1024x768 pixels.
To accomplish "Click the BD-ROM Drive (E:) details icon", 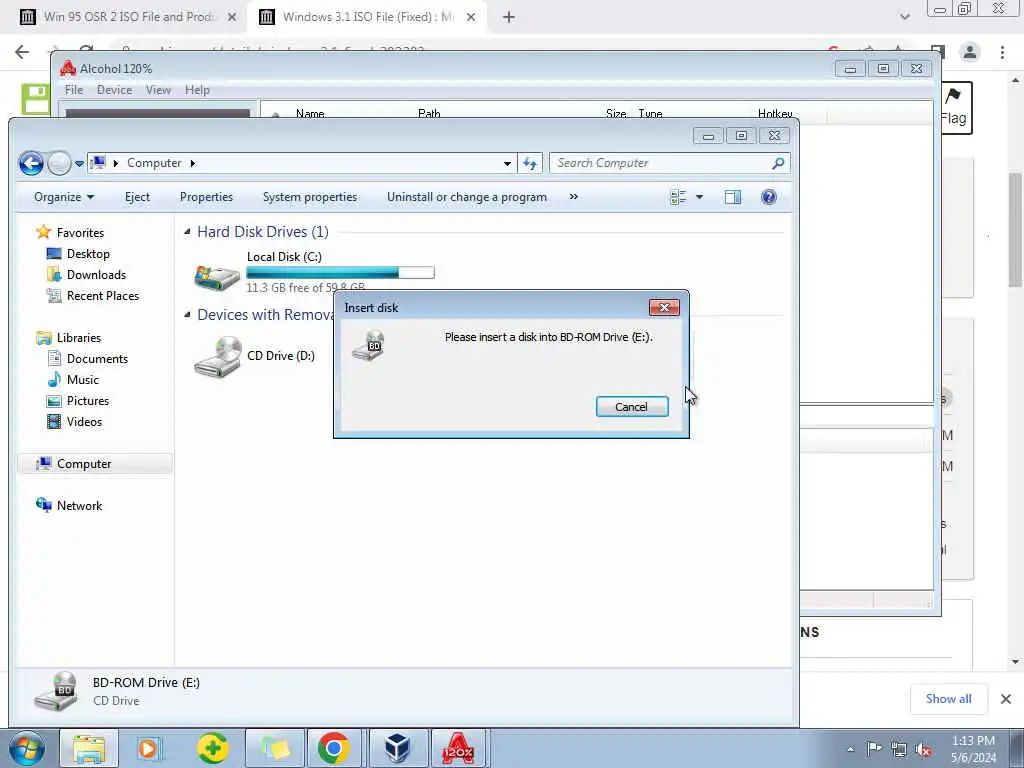I will point(56,691).
